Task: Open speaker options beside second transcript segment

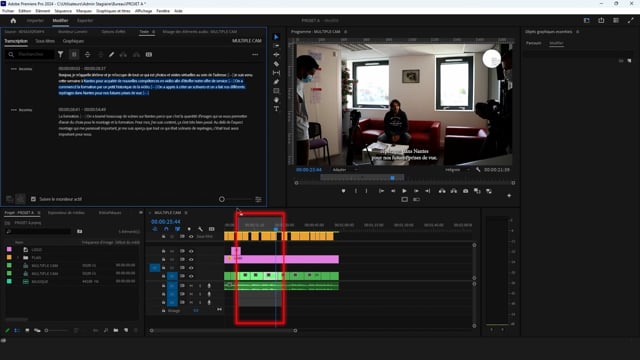Action: coord(14,110)
